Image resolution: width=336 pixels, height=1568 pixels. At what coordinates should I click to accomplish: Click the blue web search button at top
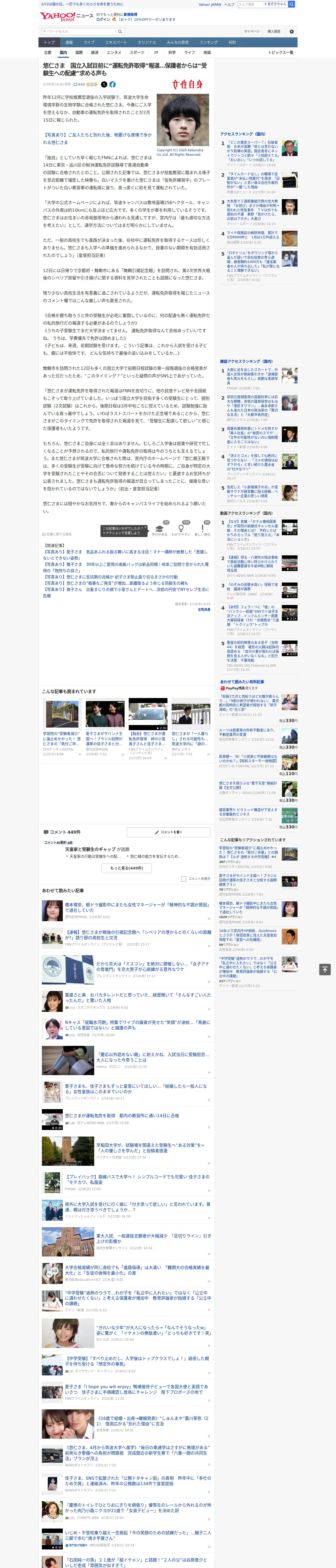(x=292, y=4)
